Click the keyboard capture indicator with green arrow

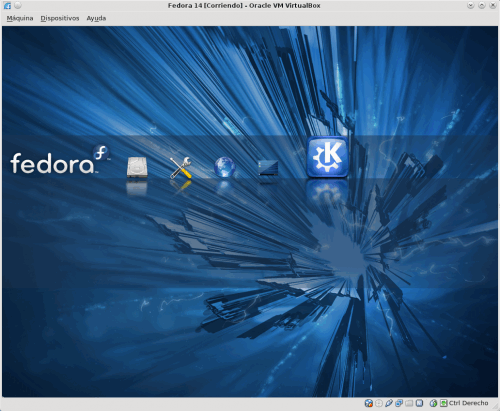click(444, 403)
